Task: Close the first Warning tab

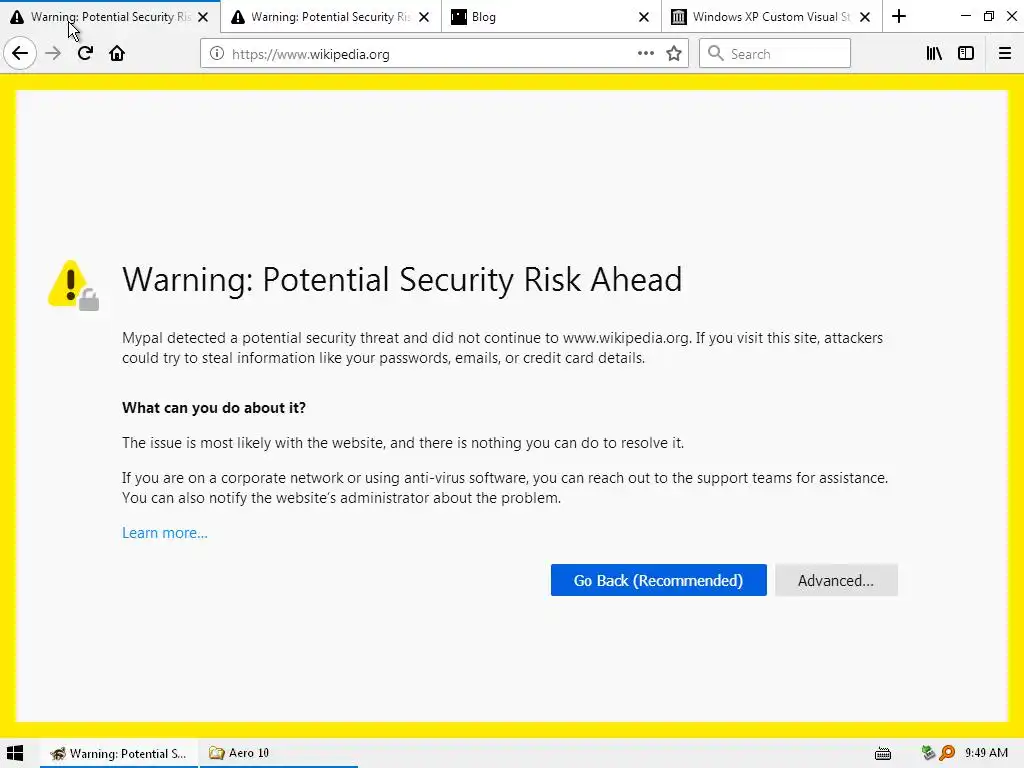Action: pyautogui.click(x=203, y=17)
